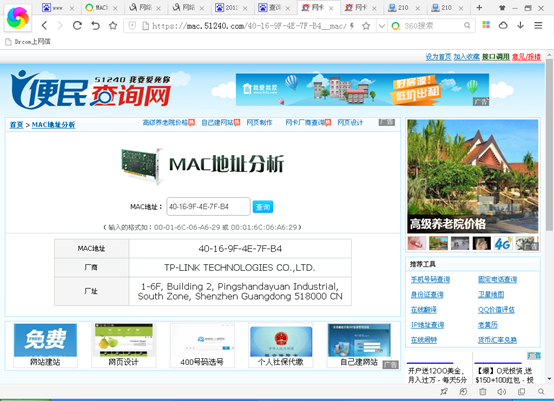Select the first thumbnail under the ad image
Screen dimensions: 554x401
click(417, 243)
